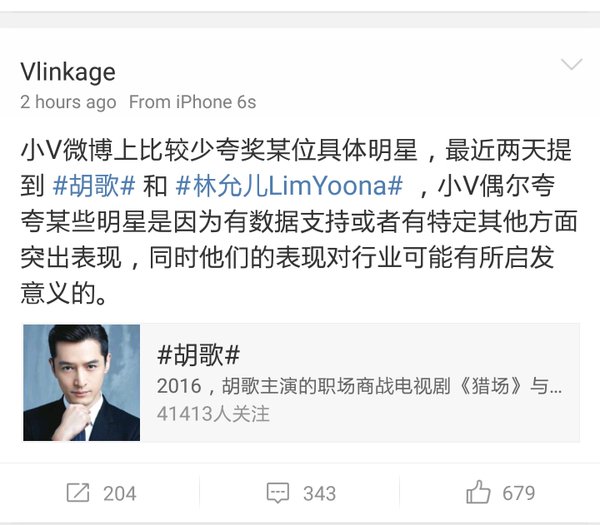This screenshot has width=600, height=525.
Task: Open topic description starting with 2016
Action: coord(359,386)
